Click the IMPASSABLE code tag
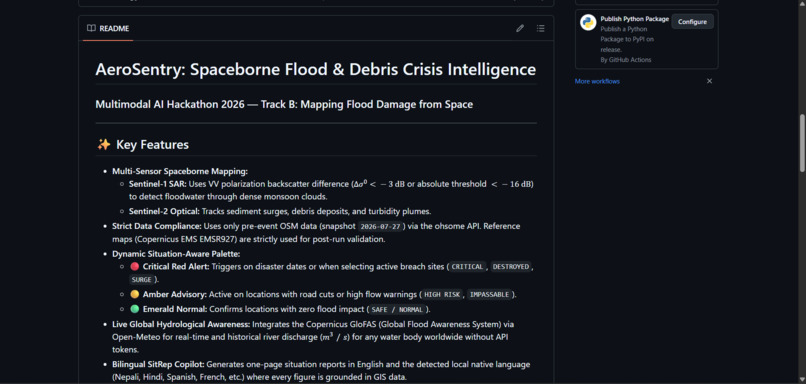The height and width of the screenshot is (384, 806). [x=488, y=295]
